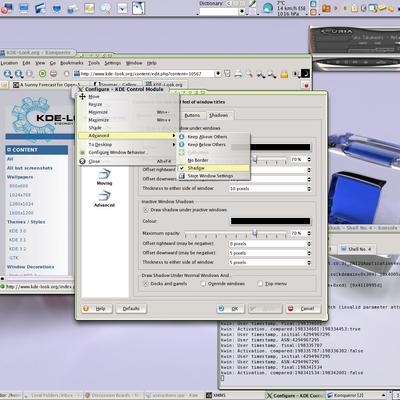Toggle the Docks and panels checkbox

(146, 284)
